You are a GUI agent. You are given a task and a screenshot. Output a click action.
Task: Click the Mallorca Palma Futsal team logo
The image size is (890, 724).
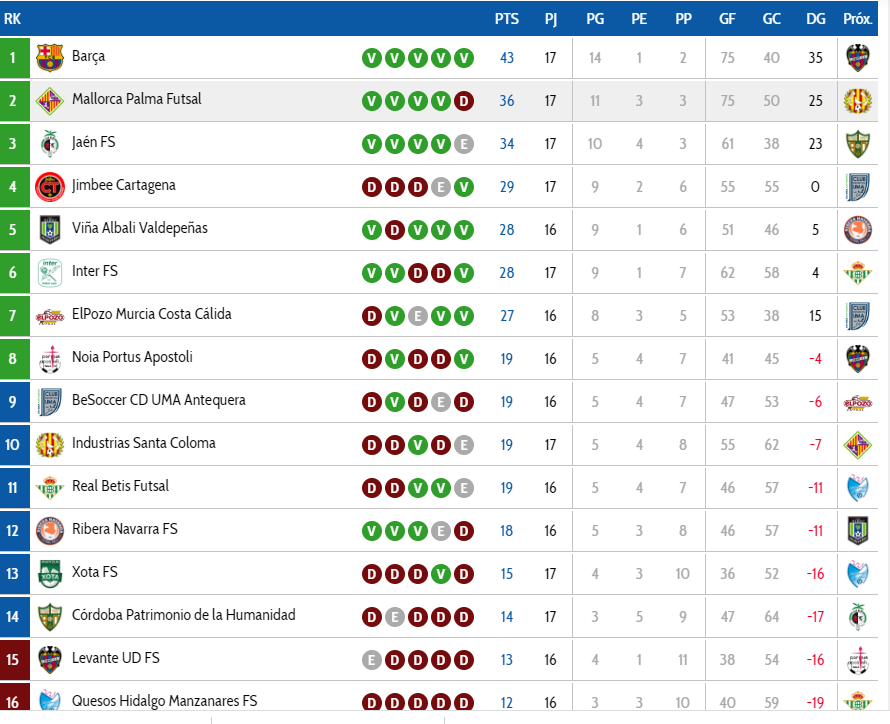(x=49, y=101)
